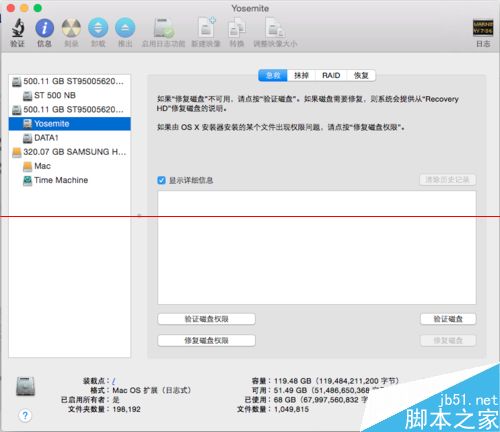Viewport: 500px width, 432px height.
Task: Select the 500.11 GB disk containing Yosemite
Action: tap(69, 109)
